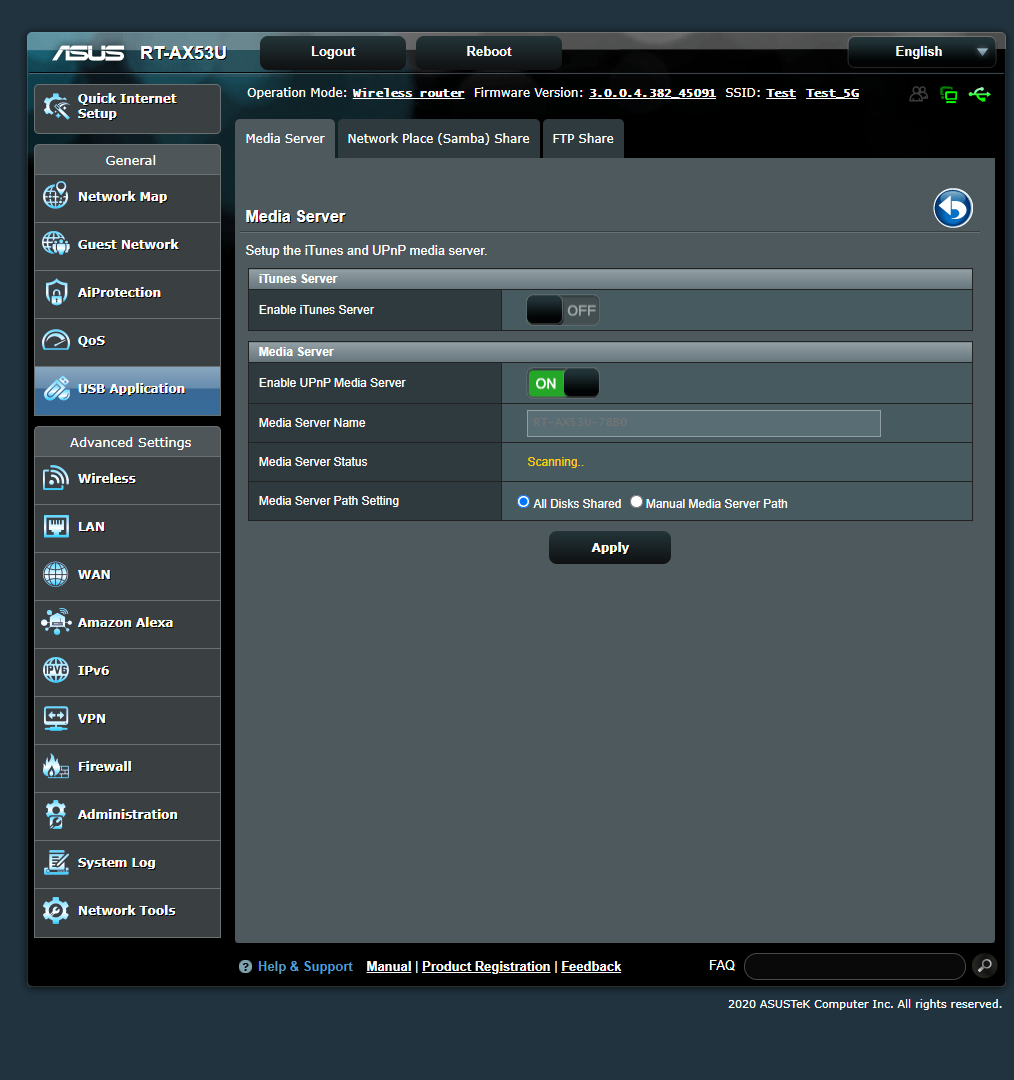Click the USB Application icon

click(x=56, y=388)
